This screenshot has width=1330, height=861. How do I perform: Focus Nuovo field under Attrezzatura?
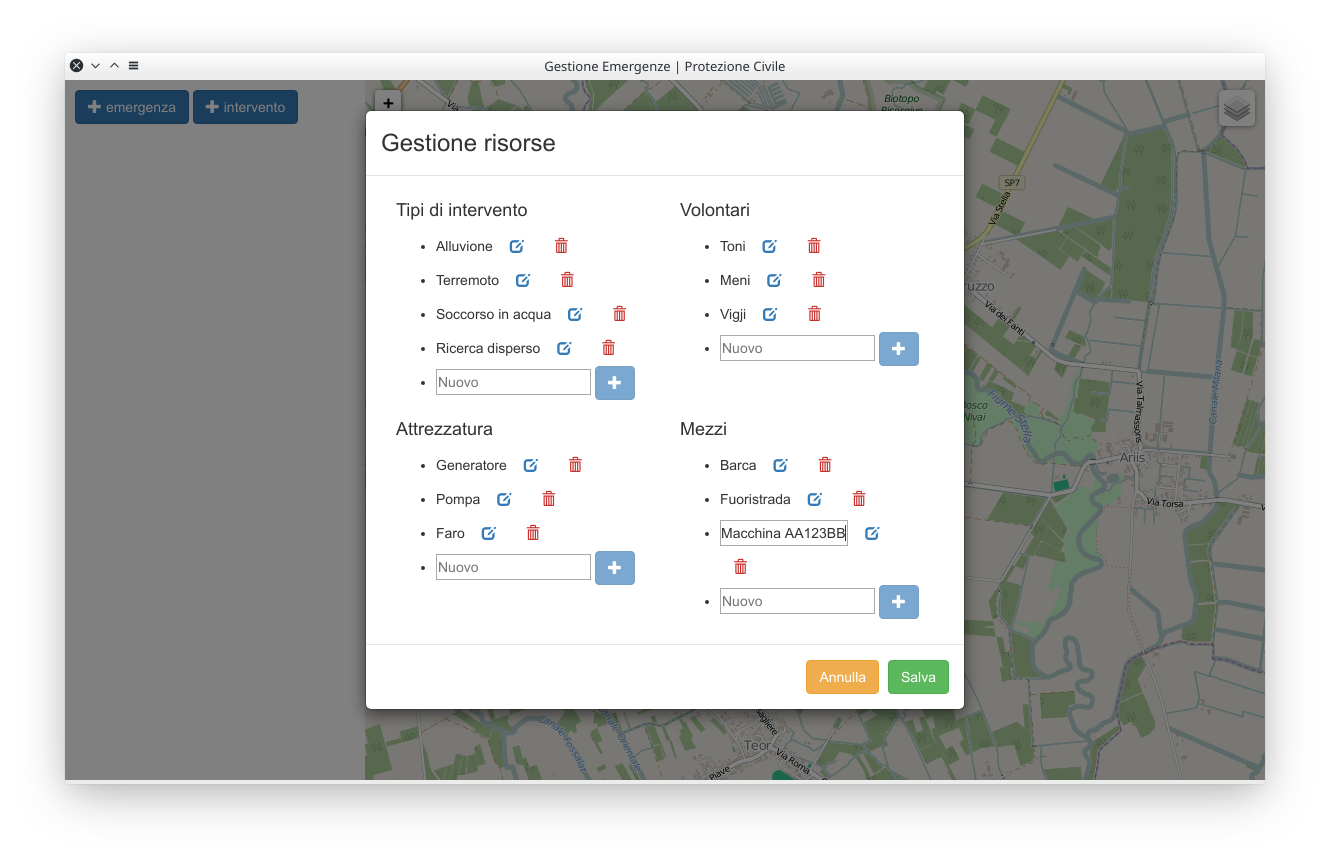513,567
